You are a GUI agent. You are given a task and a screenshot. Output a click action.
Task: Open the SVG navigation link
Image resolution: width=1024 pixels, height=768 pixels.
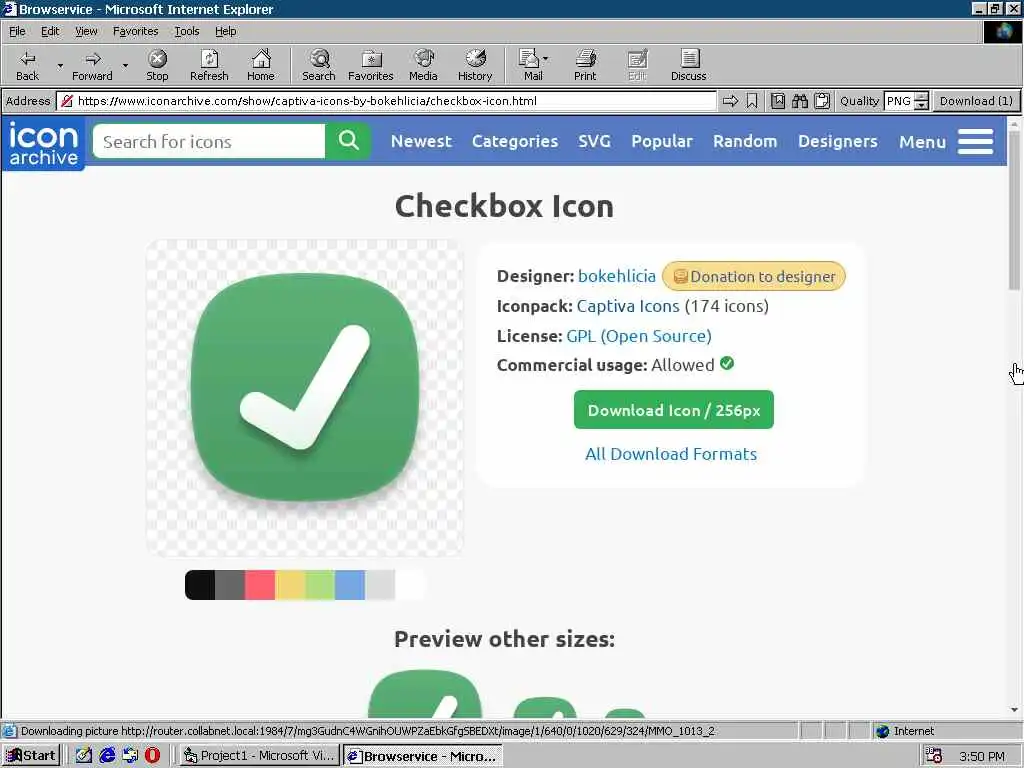pos(594,141)
